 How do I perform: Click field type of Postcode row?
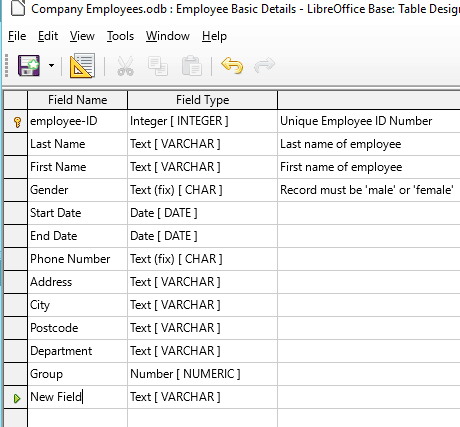(x=202, y=328)
